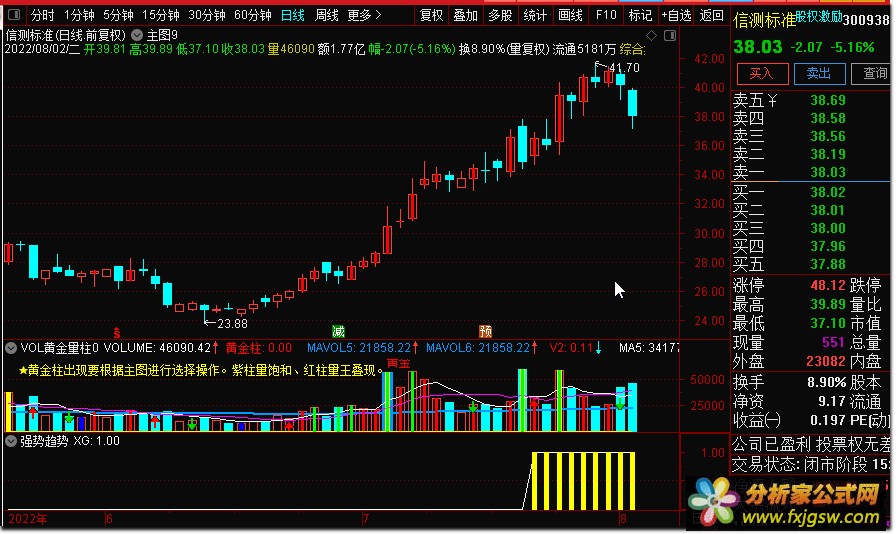Open the 复权 adjustment menu

431,15
